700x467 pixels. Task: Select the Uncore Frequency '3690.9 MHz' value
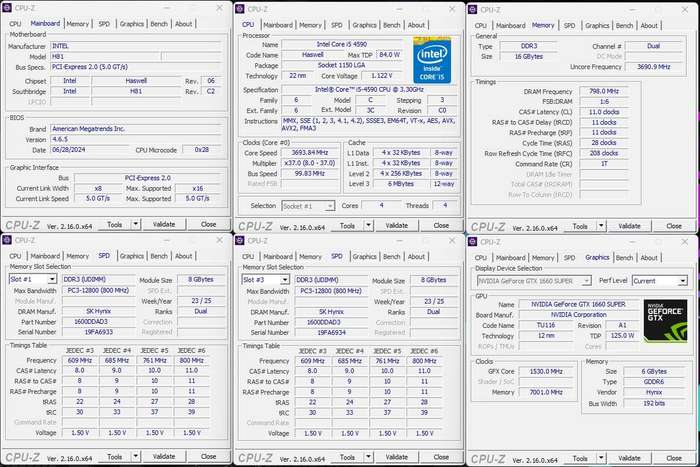[x=654, y=67]
